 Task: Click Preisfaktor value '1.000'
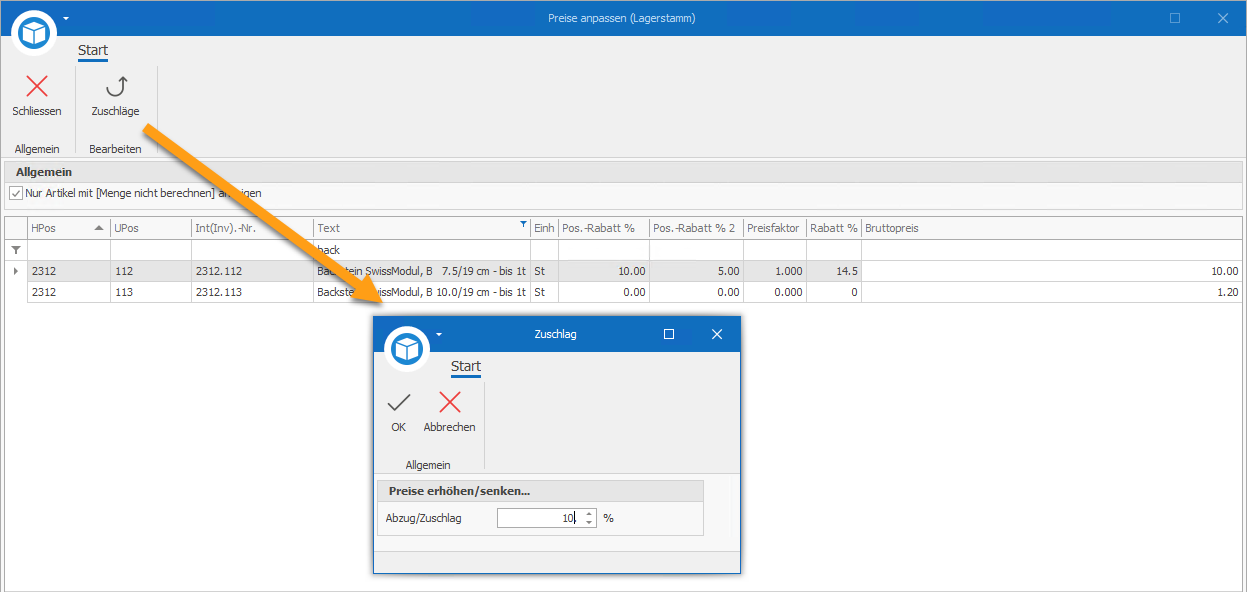(x=775, y=271)
